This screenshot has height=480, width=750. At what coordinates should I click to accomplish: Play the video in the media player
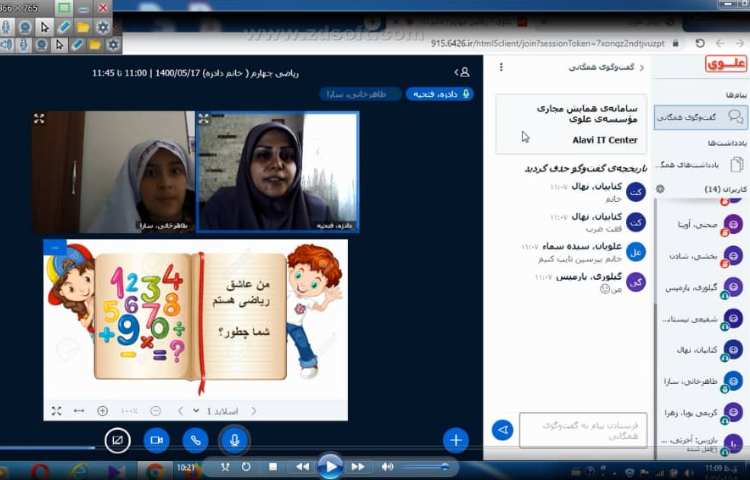330,466
